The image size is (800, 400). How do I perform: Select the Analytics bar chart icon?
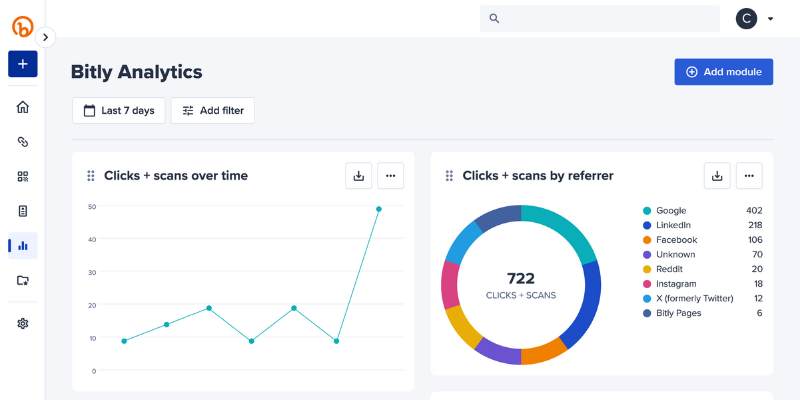tap(22, 246)
